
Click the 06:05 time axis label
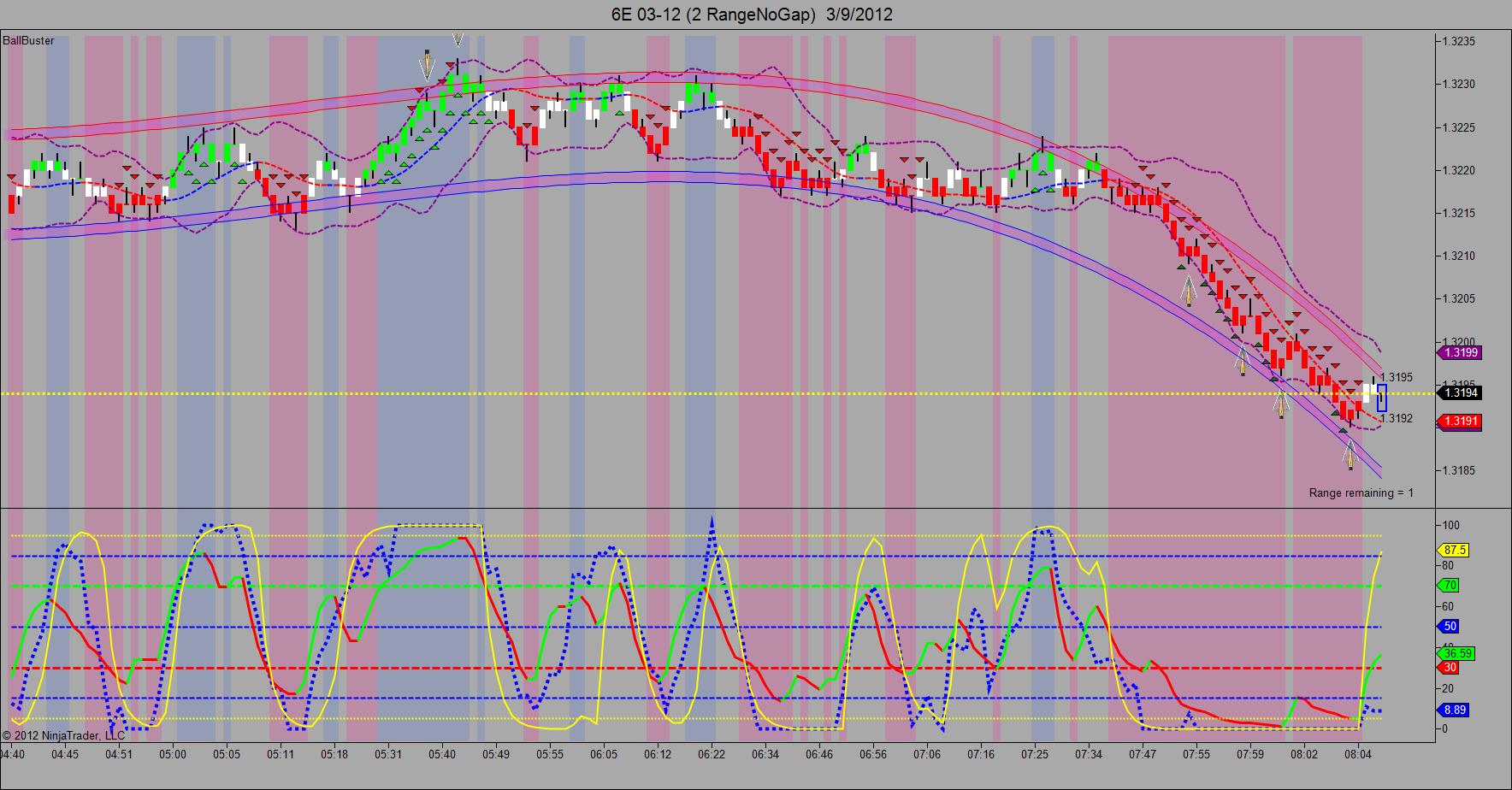(604, 754)
